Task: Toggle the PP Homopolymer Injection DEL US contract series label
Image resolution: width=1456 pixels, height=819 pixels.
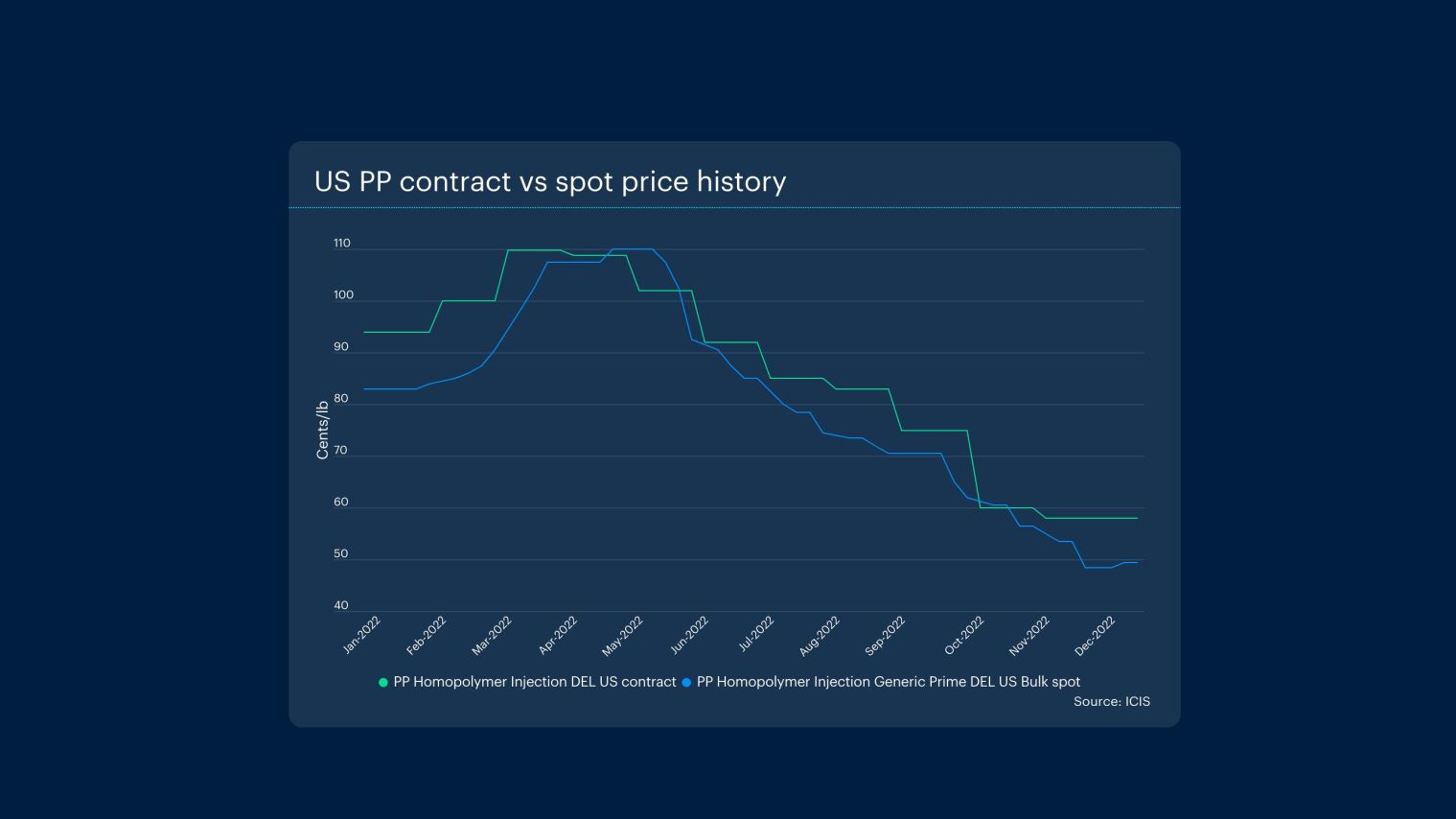Action: 534,682
